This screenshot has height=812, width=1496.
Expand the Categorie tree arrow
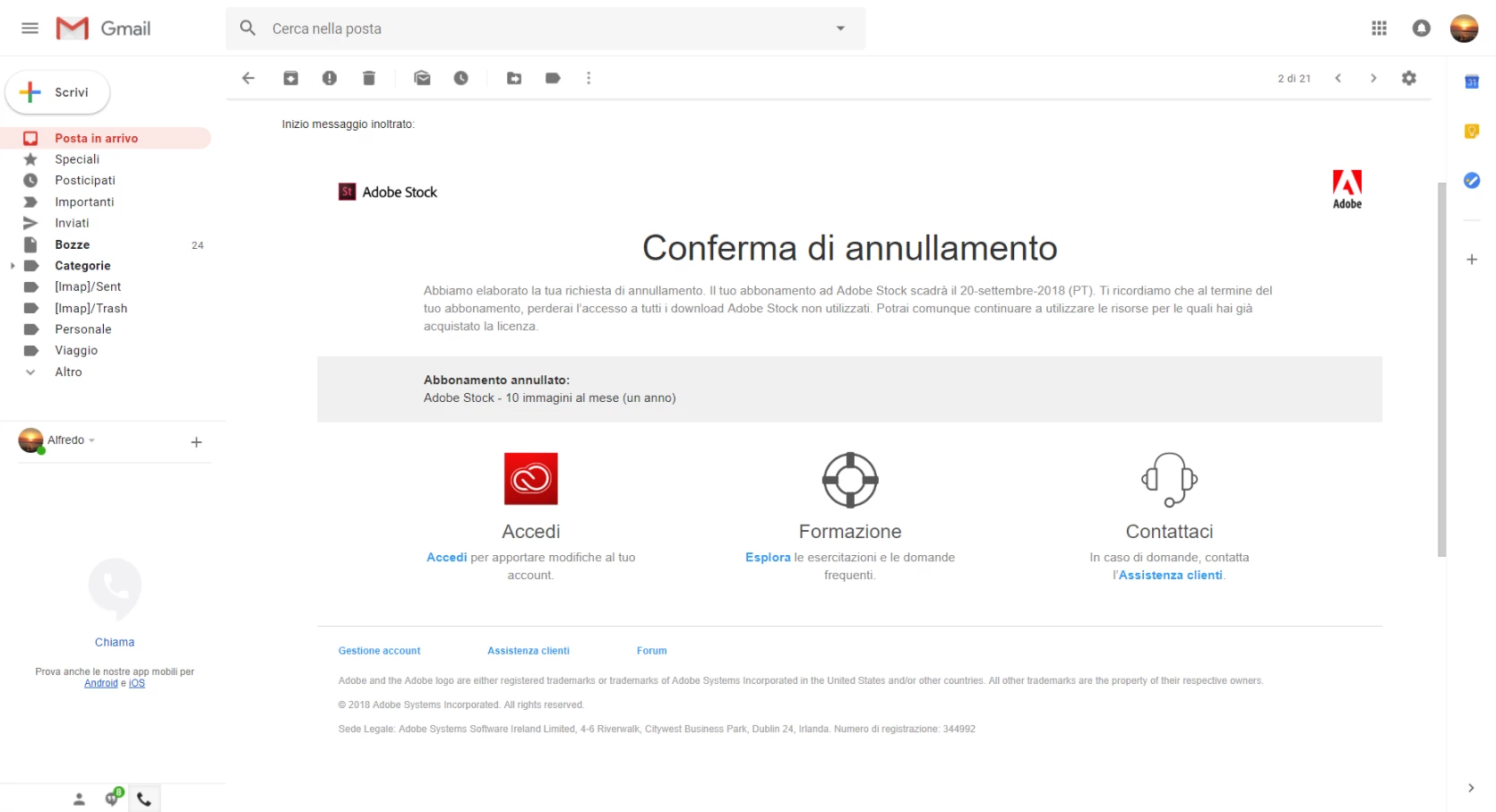(x=13, y=266)
